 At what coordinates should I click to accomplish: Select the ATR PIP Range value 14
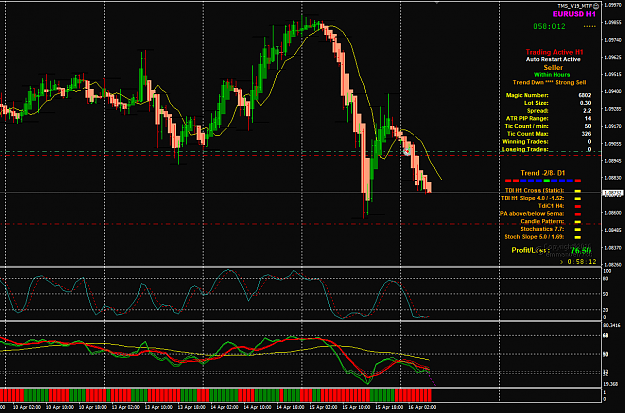click(x=588, y=118)
